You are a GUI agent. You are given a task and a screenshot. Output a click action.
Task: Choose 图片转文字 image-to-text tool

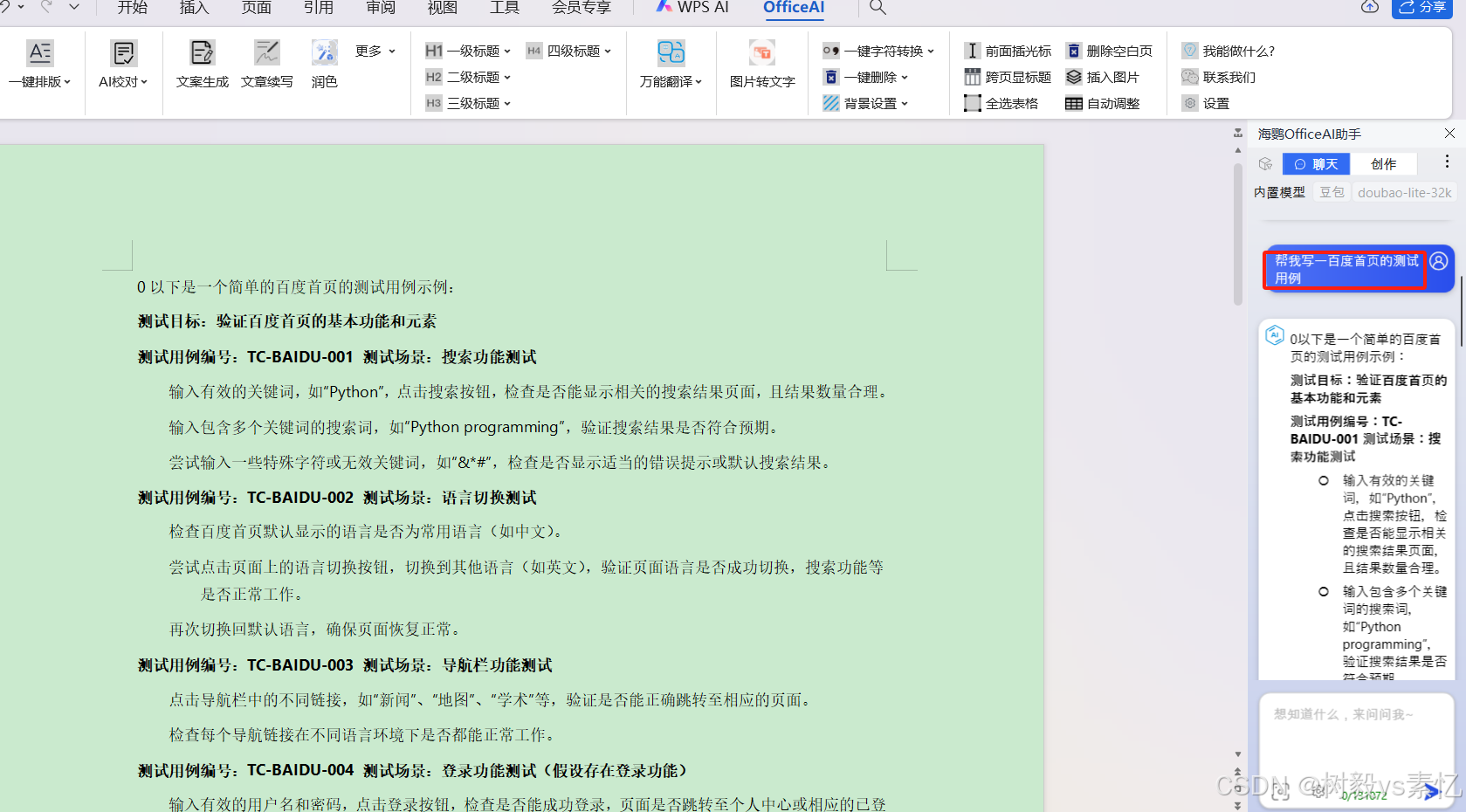click(x=762, y=65)
